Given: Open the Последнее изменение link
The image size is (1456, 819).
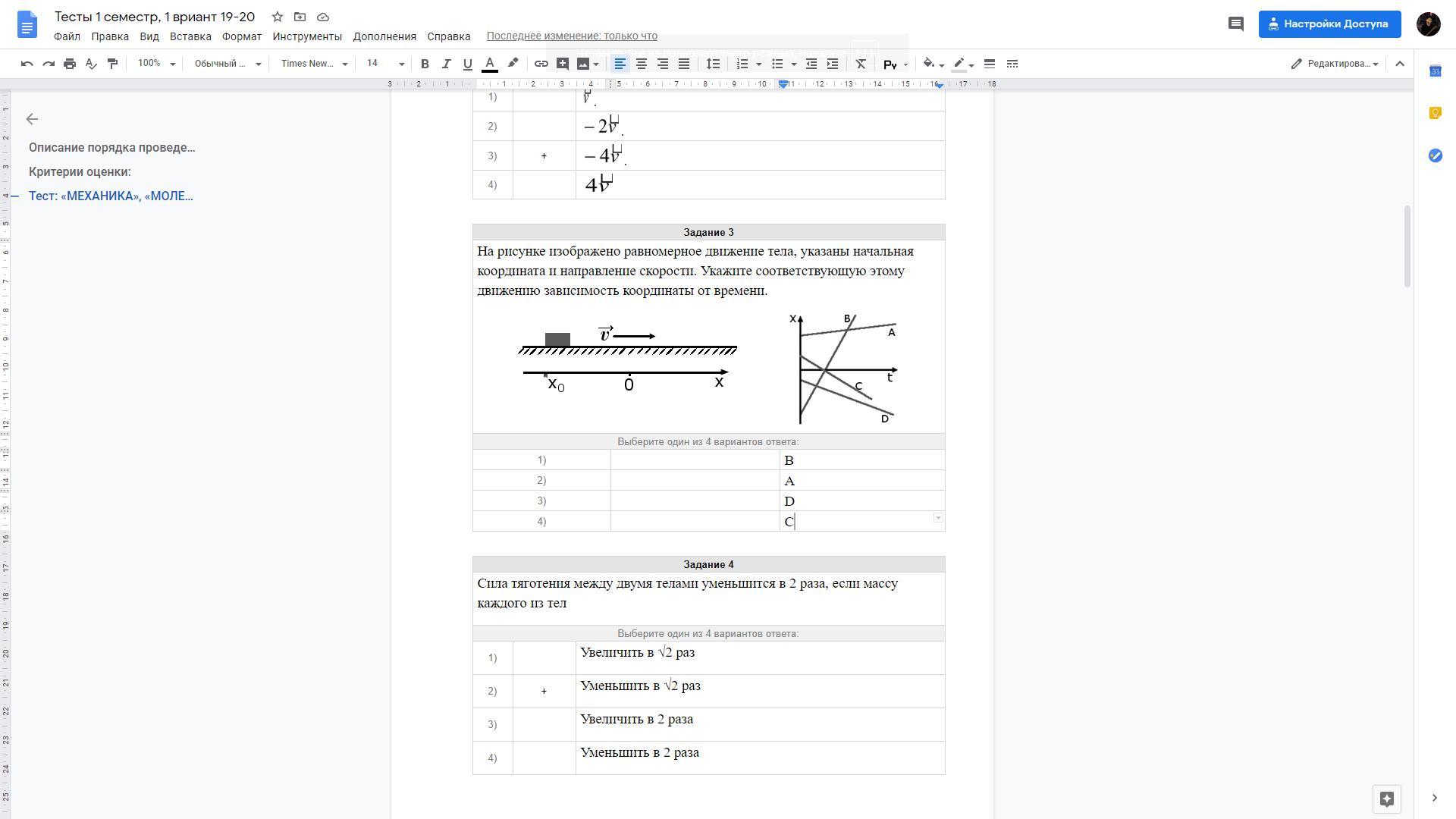Looking at the screenshot, I should point(572,36).
